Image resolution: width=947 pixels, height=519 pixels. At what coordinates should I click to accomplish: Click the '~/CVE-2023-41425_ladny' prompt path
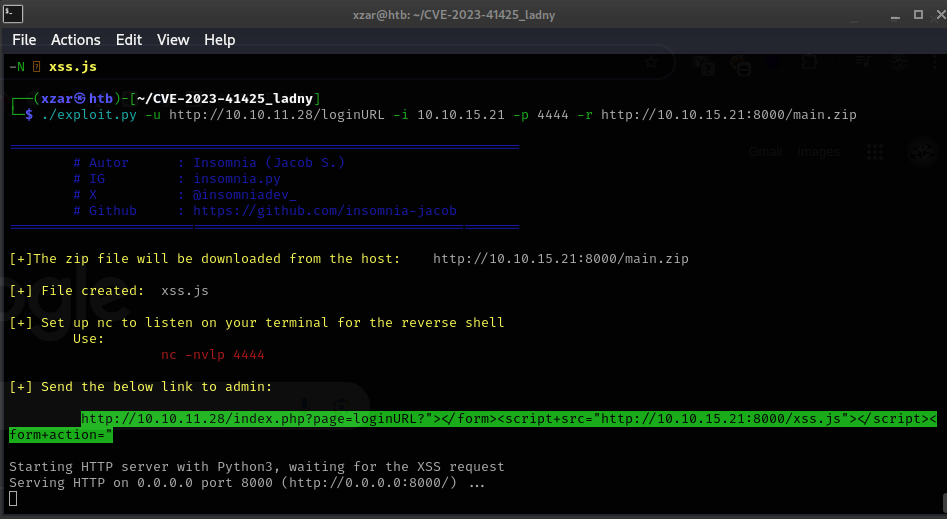click(x=225, y=98)
